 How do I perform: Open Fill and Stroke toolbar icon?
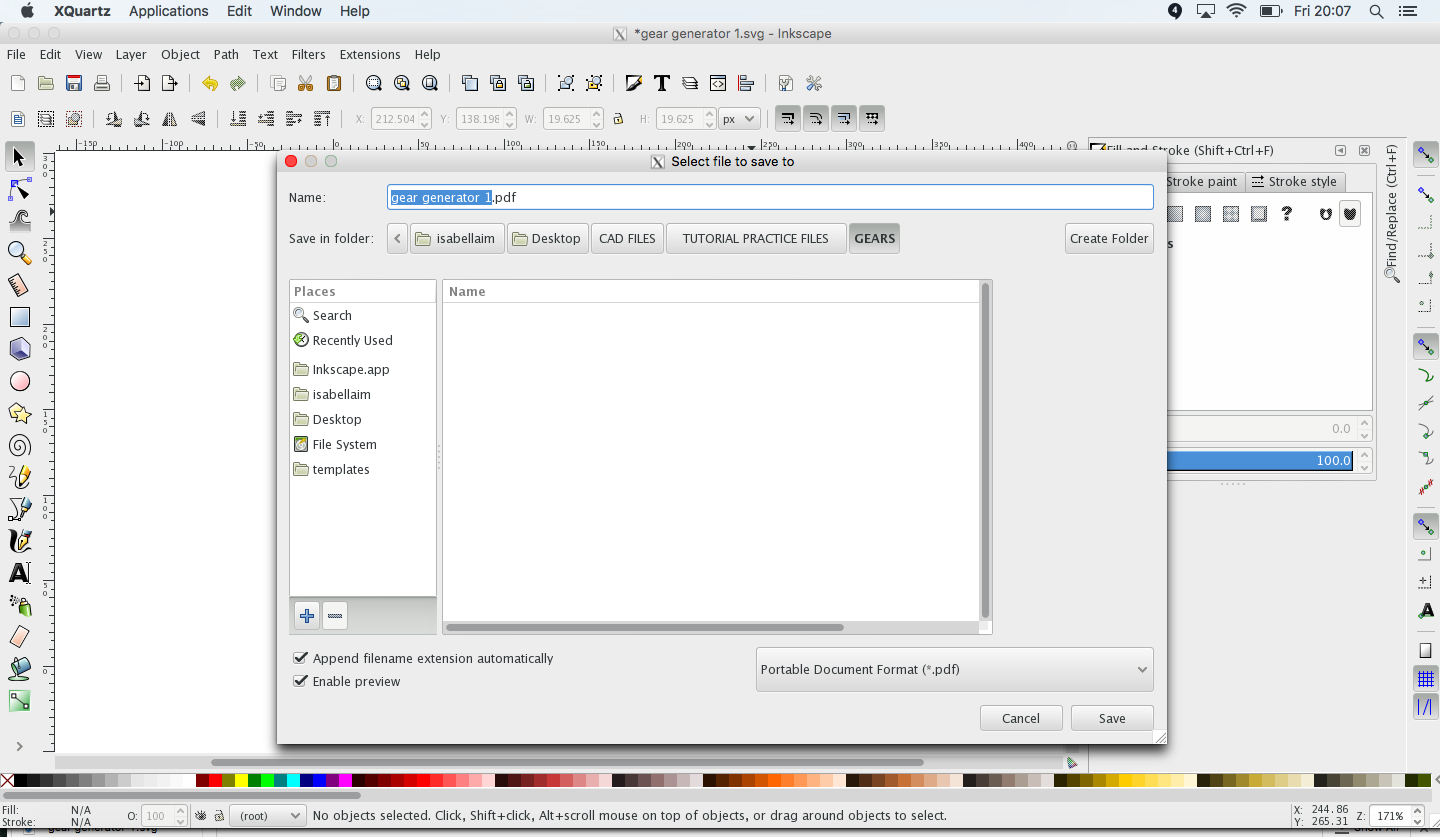tap(633, 83)
